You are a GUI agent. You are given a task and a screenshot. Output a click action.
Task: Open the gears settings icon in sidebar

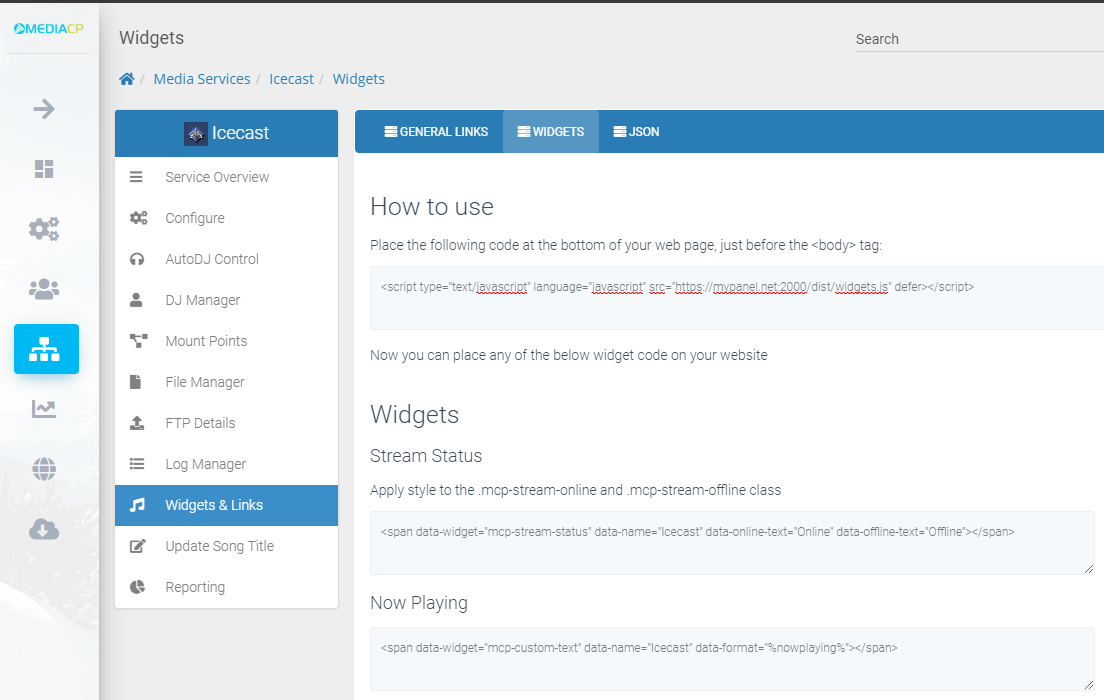point(44,229)
